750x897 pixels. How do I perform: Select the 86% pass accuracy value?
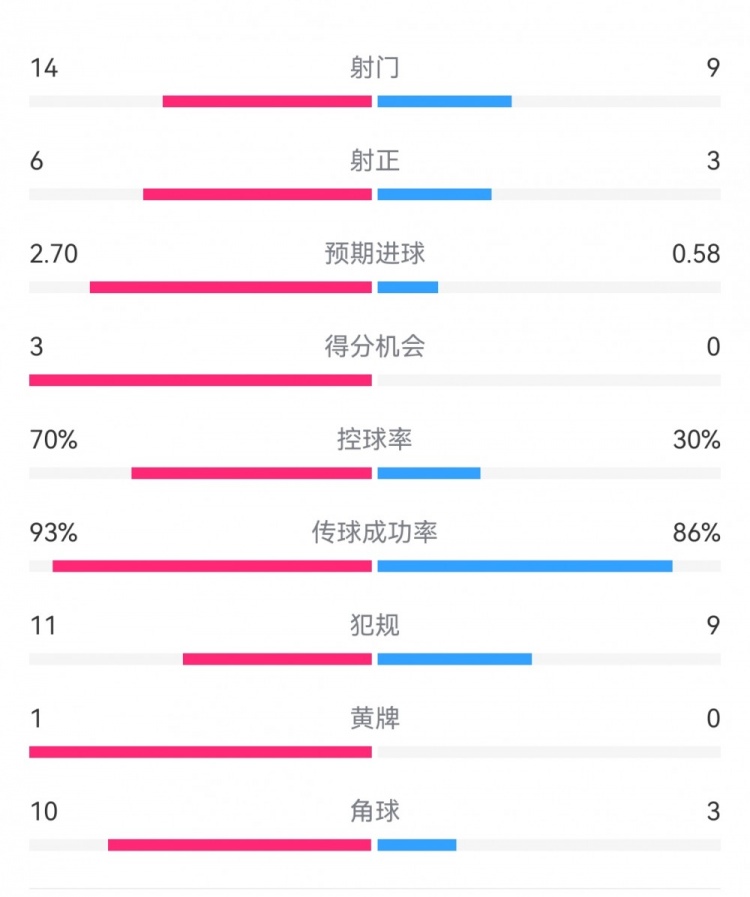tap(696, 533)
